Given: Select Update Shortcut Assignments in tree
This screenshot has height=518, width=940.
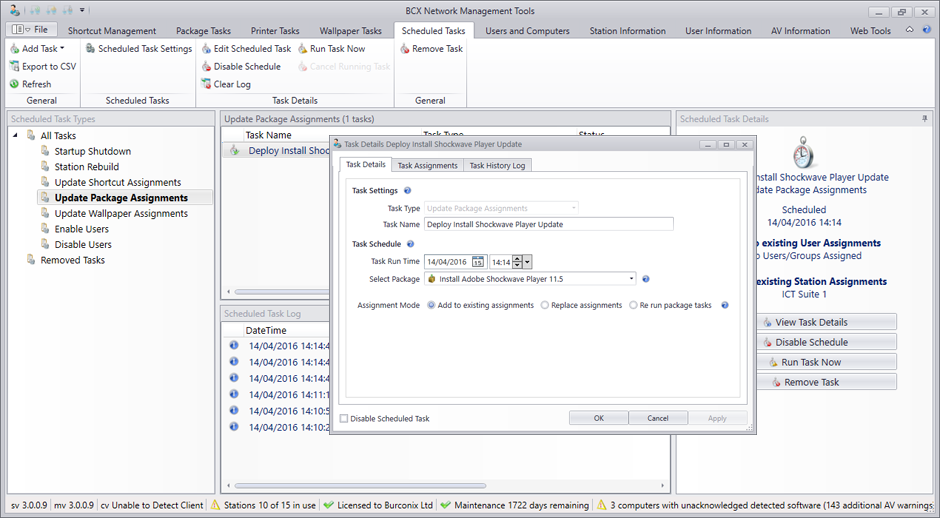Looking at the screenshot, I should [118, 182].
